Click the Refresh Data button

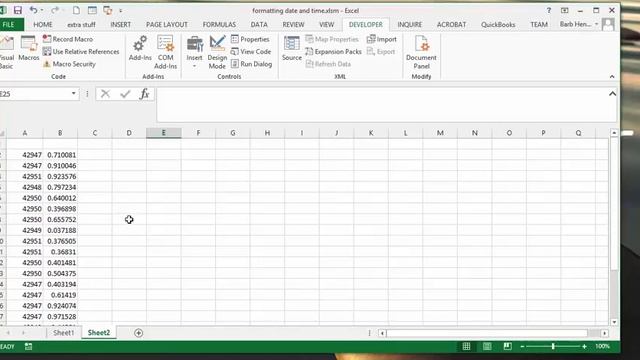point(328,64)
